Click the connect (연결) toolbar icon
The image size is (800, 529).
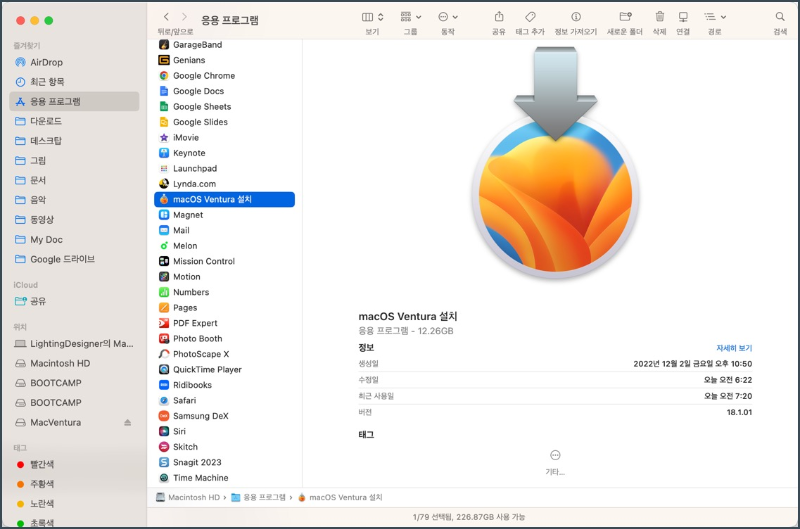tap(683, 17)
